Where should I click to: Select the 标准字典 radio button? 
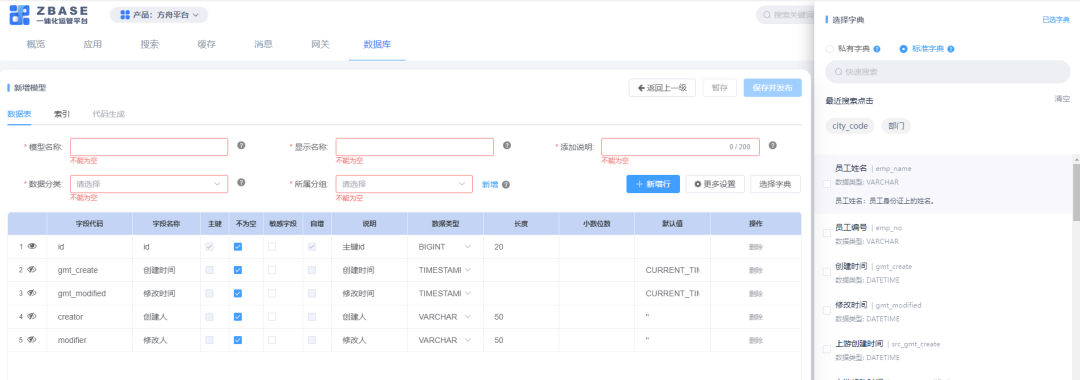(x=904, y=50)
